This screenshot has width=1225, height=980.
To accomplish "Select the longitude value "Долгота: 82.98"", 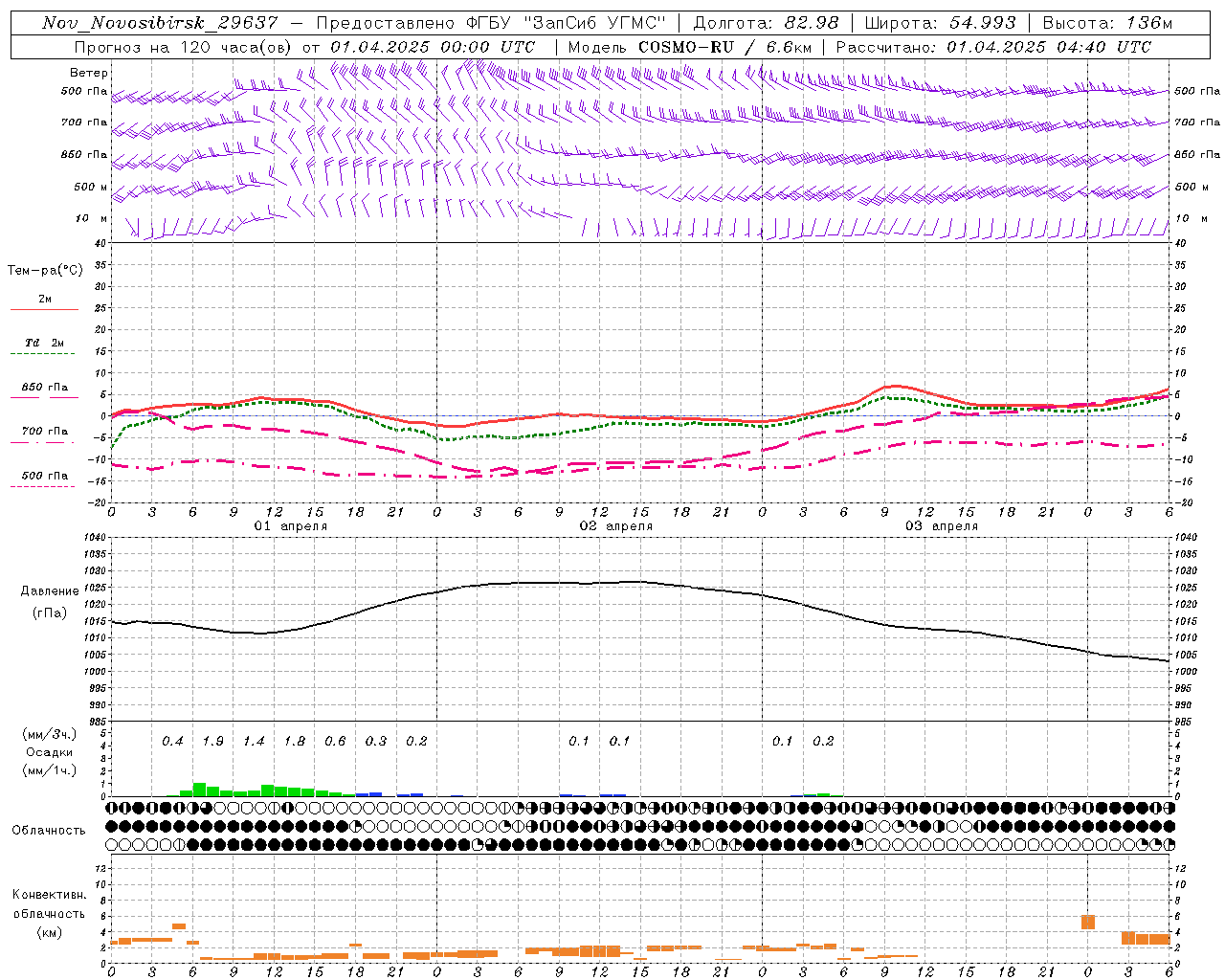I will click(766, 23).
